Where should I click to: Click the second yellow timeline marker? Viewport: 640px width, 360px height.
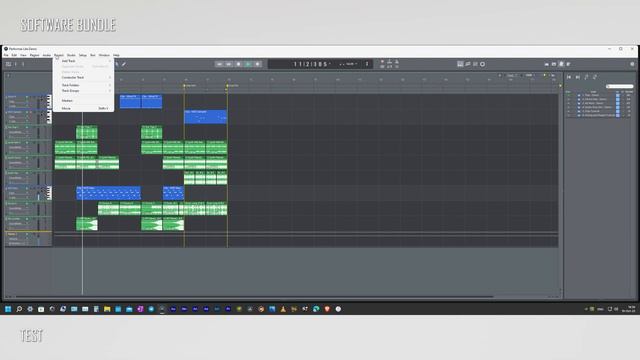coord(227,86)
